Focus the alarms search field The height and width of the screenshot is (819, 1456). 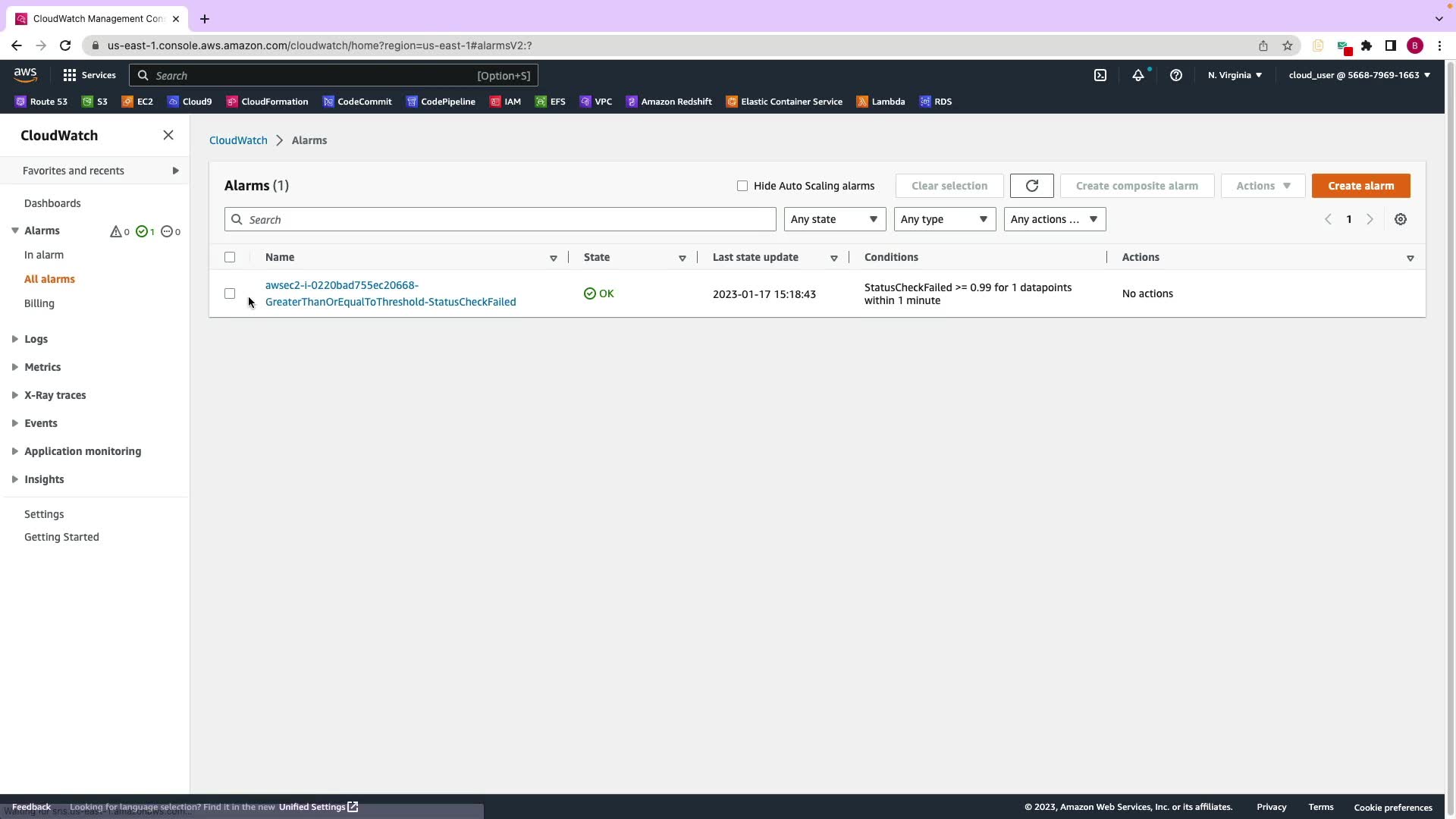click(500, 219)
